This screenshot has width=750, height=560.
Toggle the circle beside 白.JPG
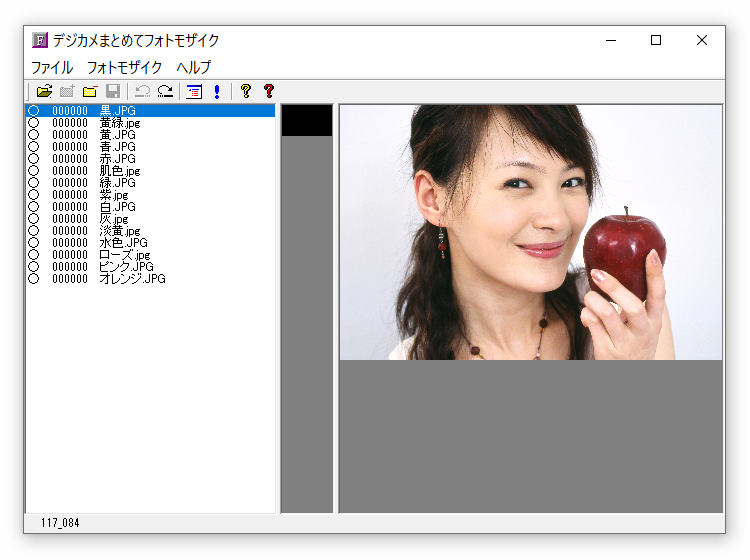coord(33,207)
